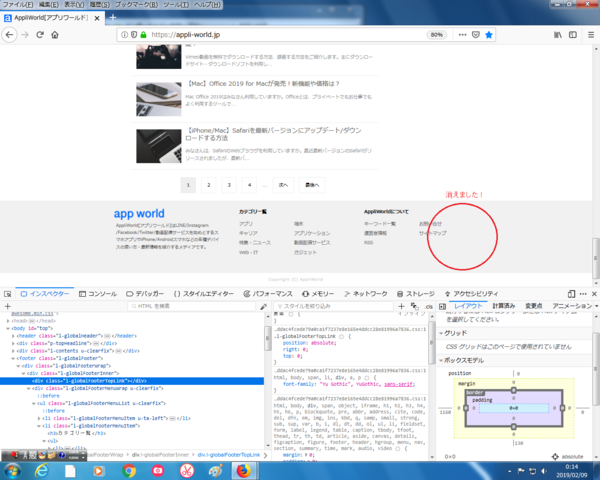Collapse the footer l-globalFooter node
600x480 pixels.
(x=12, y=357)
